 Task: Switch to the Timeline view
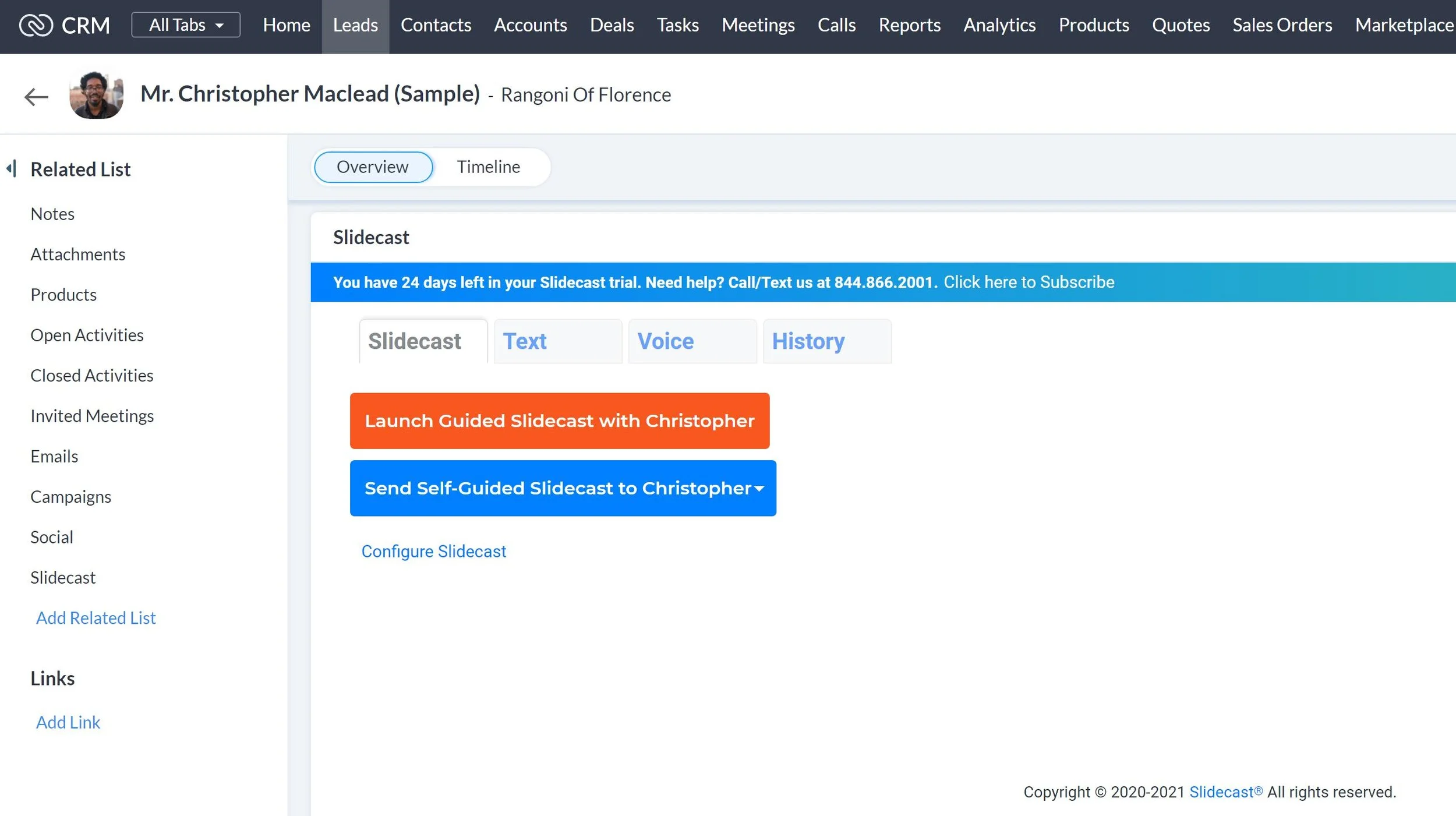[488, 167]
